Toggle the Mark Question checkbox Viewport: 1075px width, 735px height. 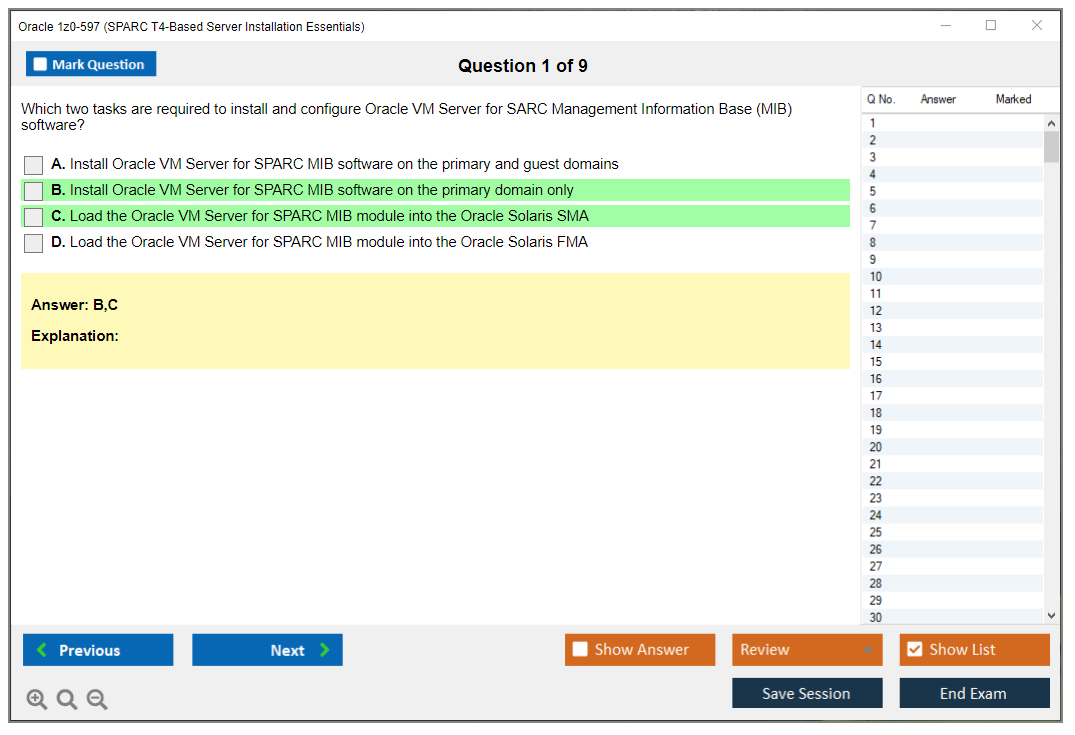tap(39, 63)
